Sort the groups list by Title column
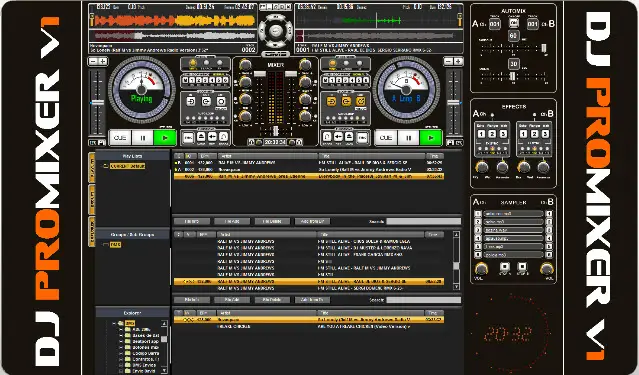Screen dimensions: 639x375 (x=370, y=235)
